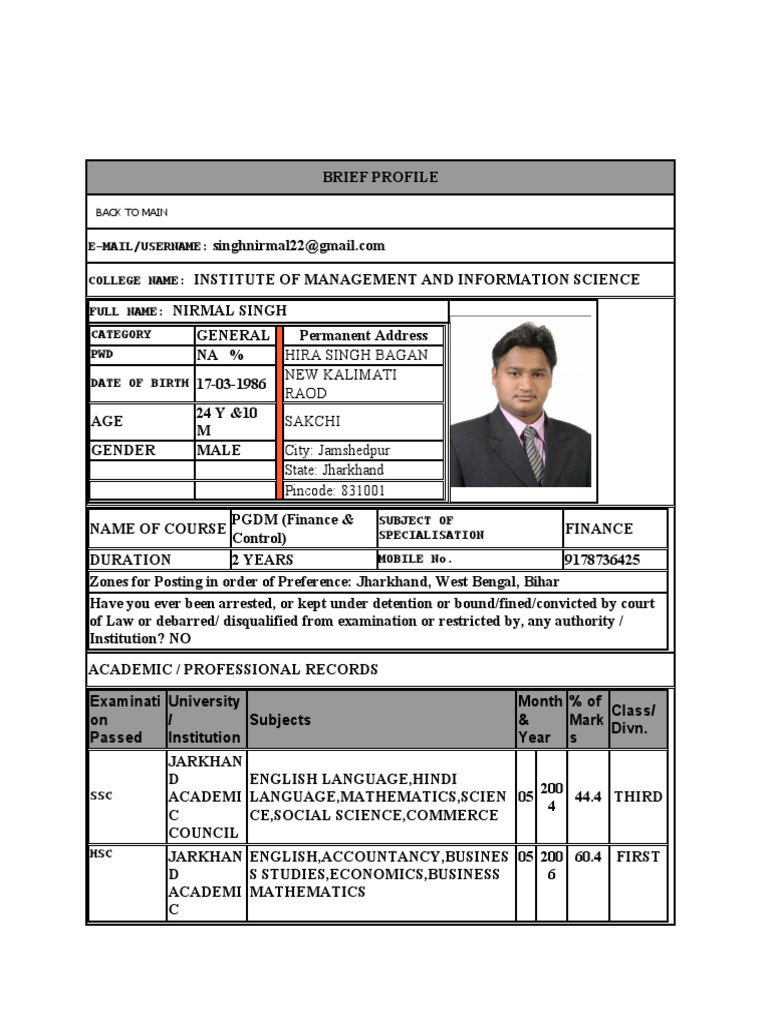Click the address line NEW KALIMATI RAOD

pyautogui.click(x=363, y=383)
